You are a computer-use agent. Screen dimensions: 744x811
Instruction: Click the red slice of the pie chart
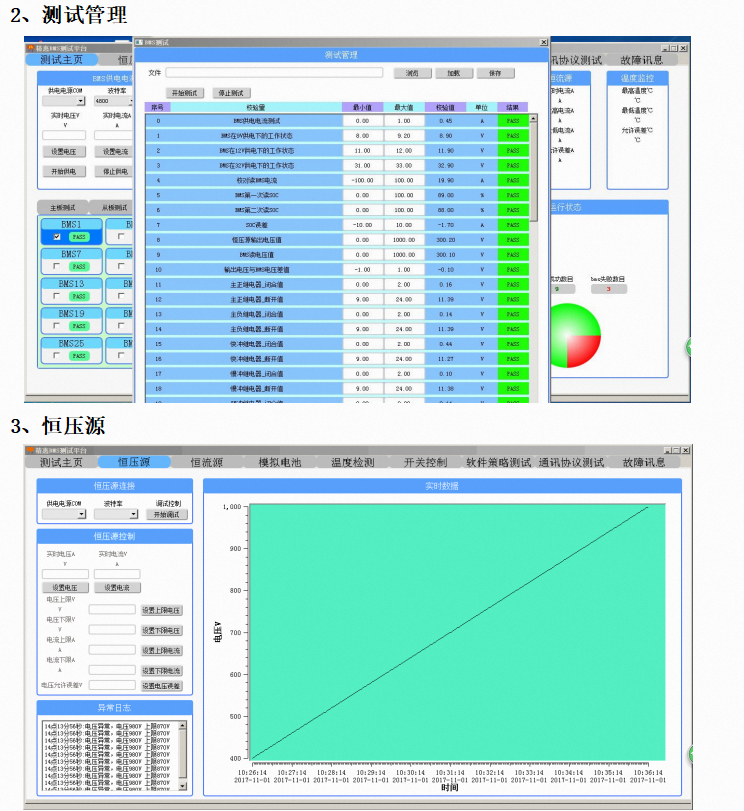(583, 351)
